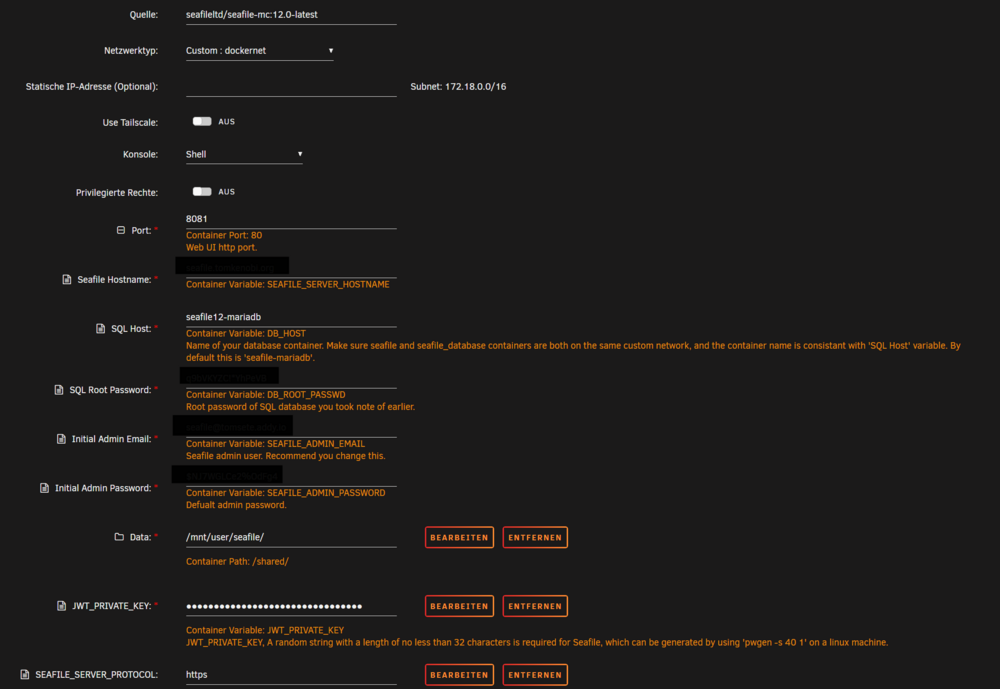Click the Seafile Hostname input field
This screenshot has height=689, width=1000.
coord(291,268)
